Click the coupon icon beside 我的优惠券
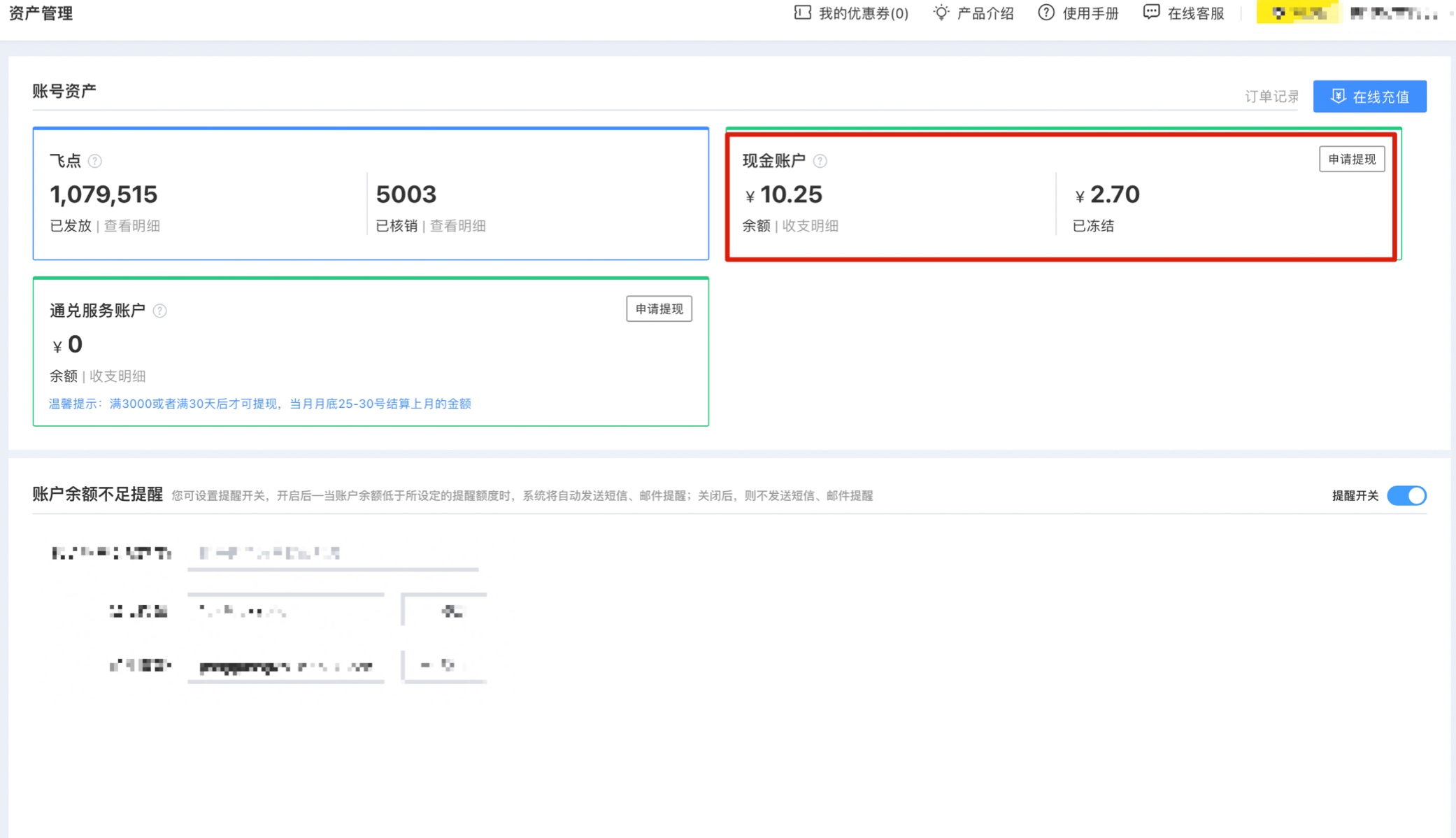Screen dimensions: 1456x838 click(x=802, y=13)
